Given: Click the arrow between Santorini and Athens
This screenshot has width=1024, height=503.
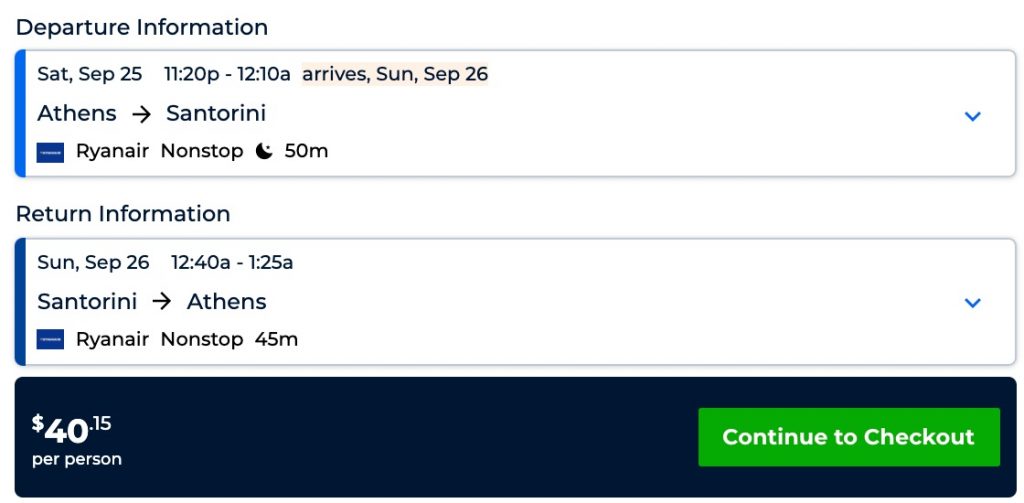Looking at the screenshot, I should click(x=162, y=302).
